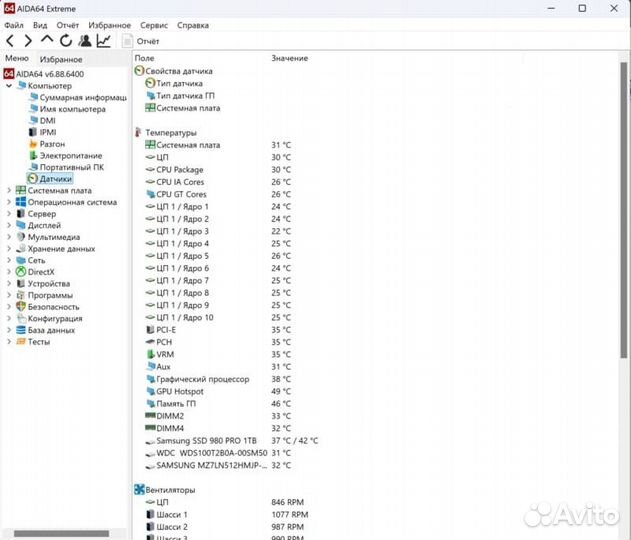Open the user profile toolbar icon
This screenshot has height=540, width=631.
[85, 41]
